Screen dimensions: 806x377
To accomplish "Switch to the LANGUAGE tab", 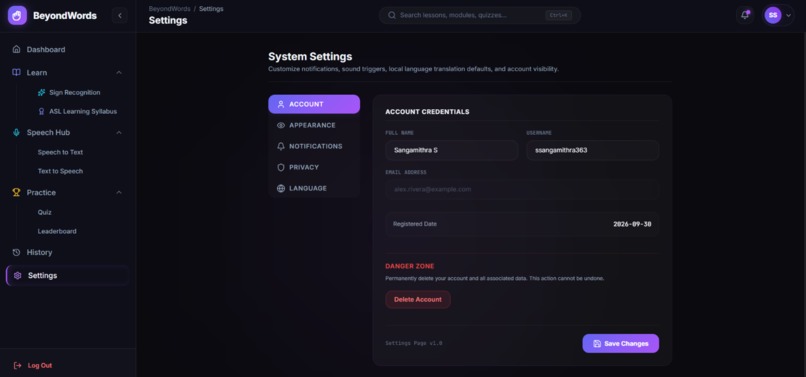I will pyautogui.click(x=314, y=189).
